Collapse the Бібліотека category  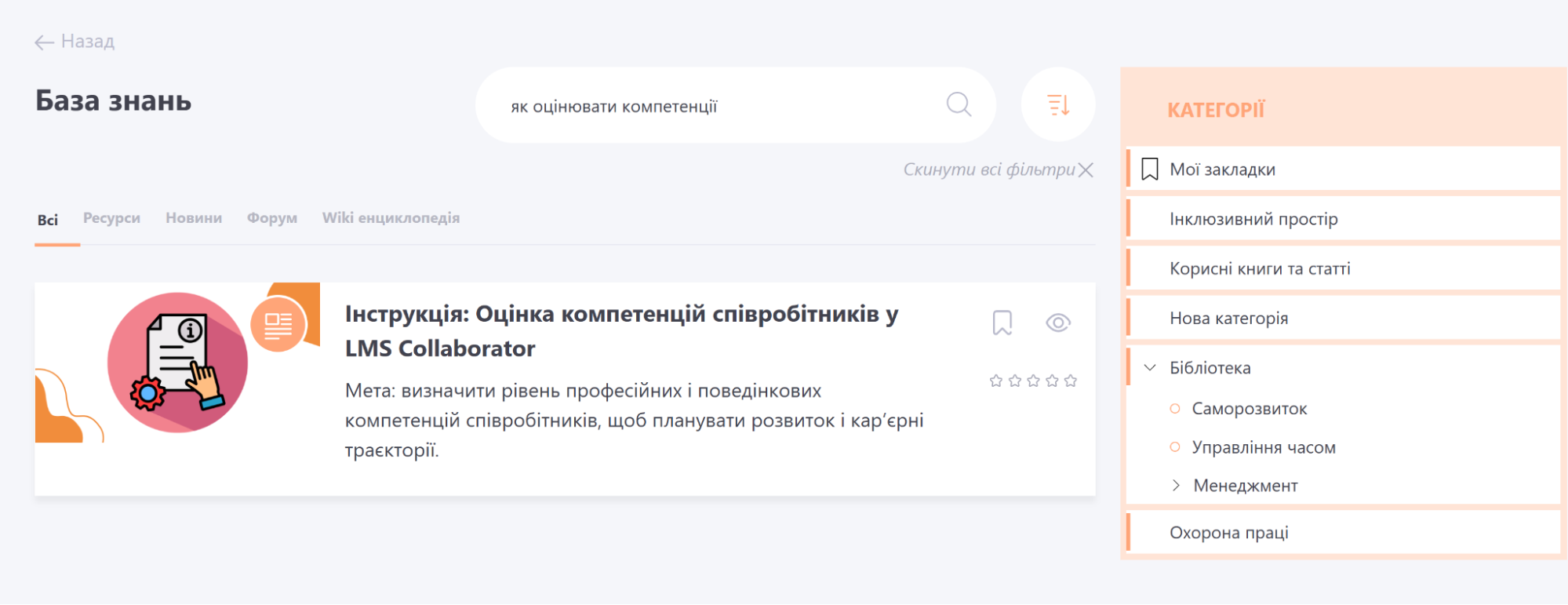pyautogui.click(x=1150, y=368)
